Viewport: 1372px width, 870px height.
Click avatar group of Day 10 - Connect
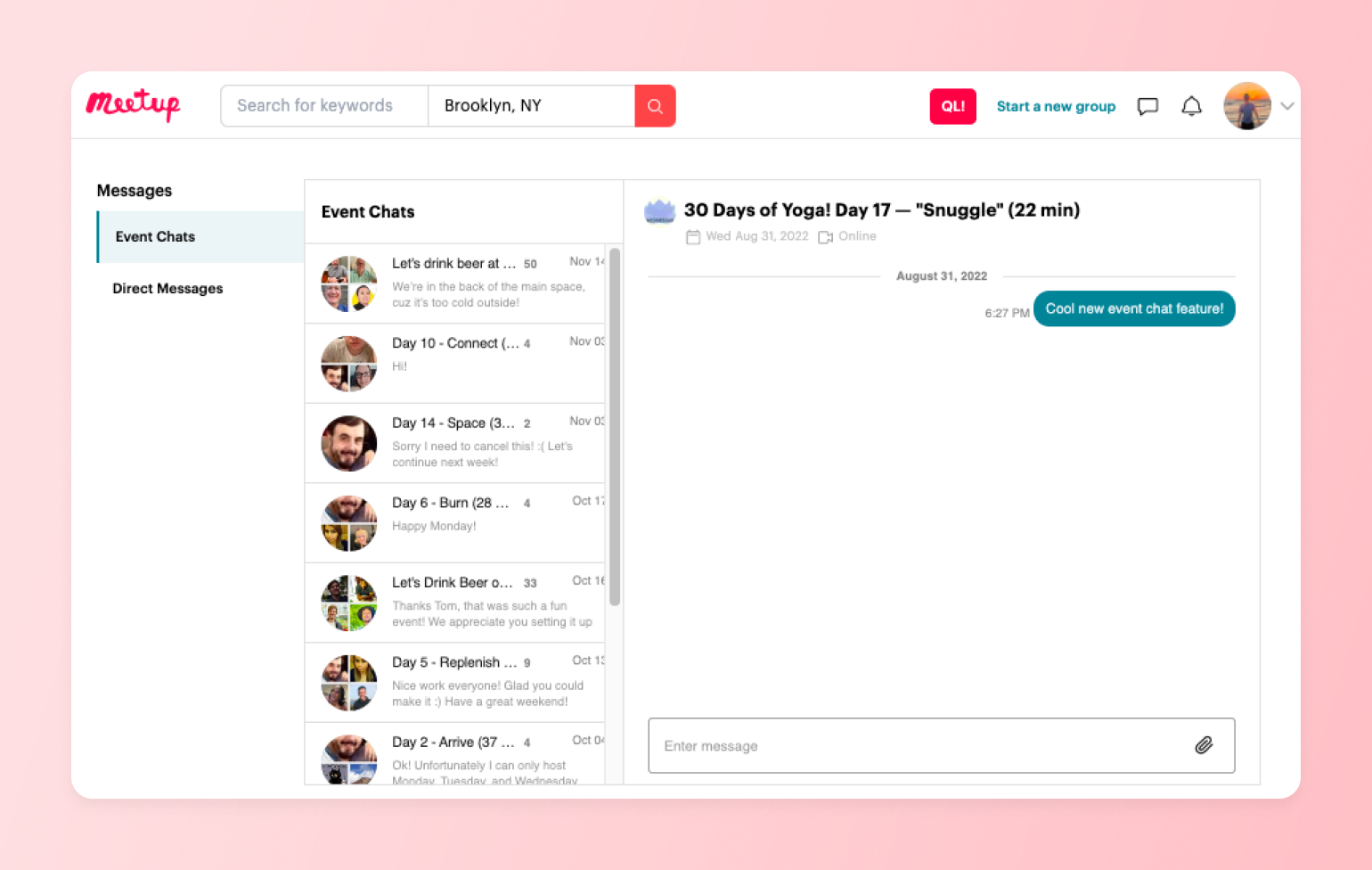349,364
